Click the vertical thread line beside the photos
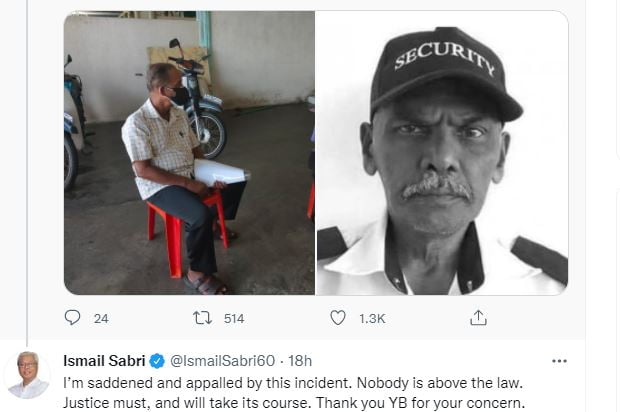The height and width of the screenshot is (412, 620). click(x=27, y=150)
